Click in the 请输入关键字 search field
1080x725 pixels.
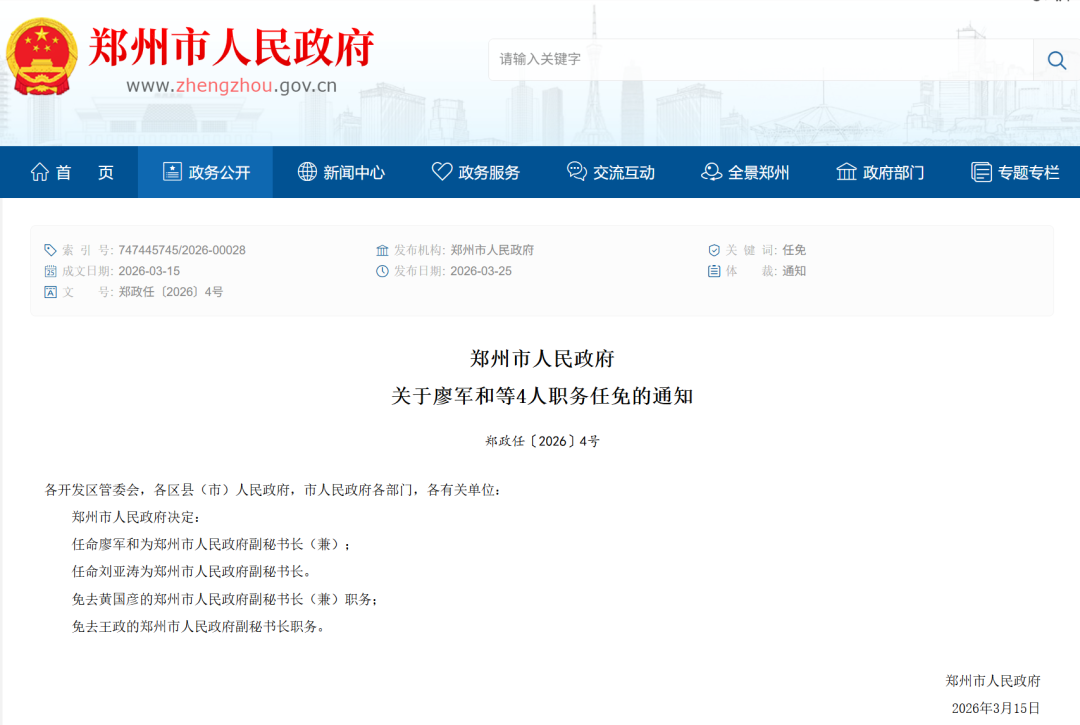click(x=760, y=60)
